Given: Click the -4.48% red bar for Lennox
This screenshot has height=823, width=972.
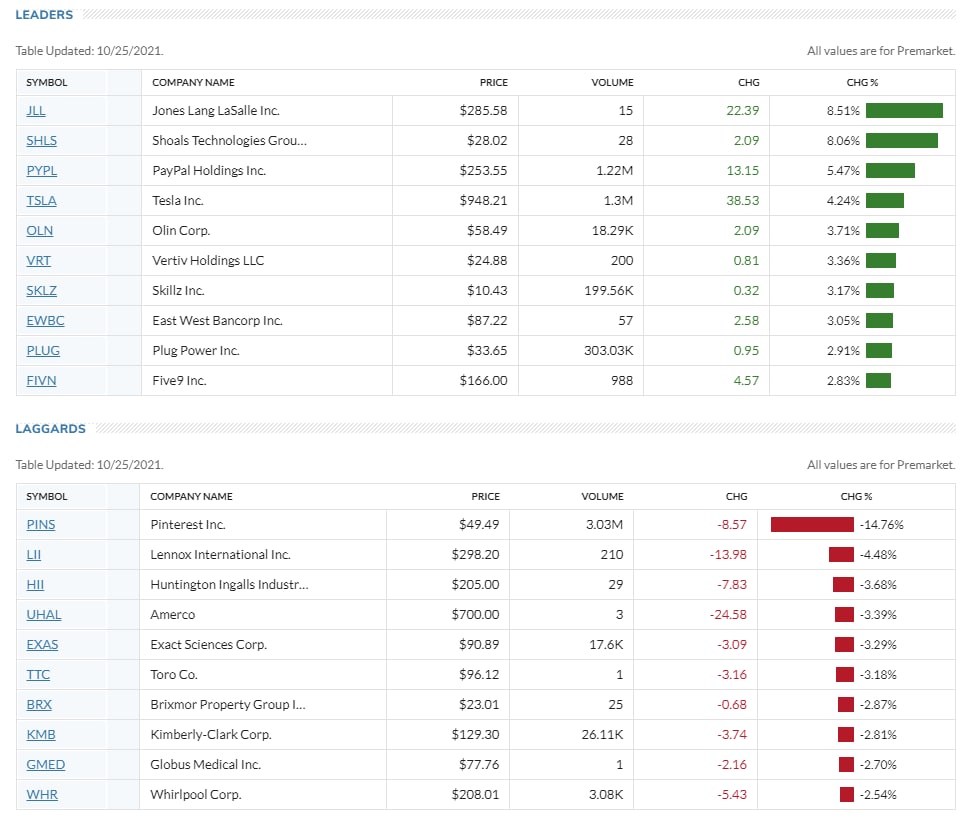Looking at the screenshot, I should pos(841,555).
